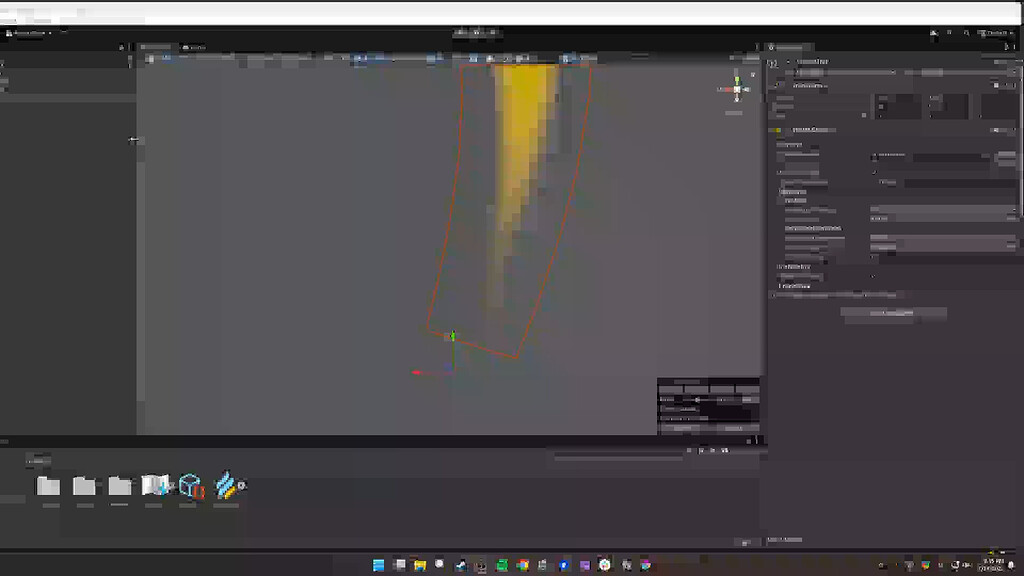Open the material asset thumbnail
The width and height of the screenshot is (1024, 576).
point(155,486)
